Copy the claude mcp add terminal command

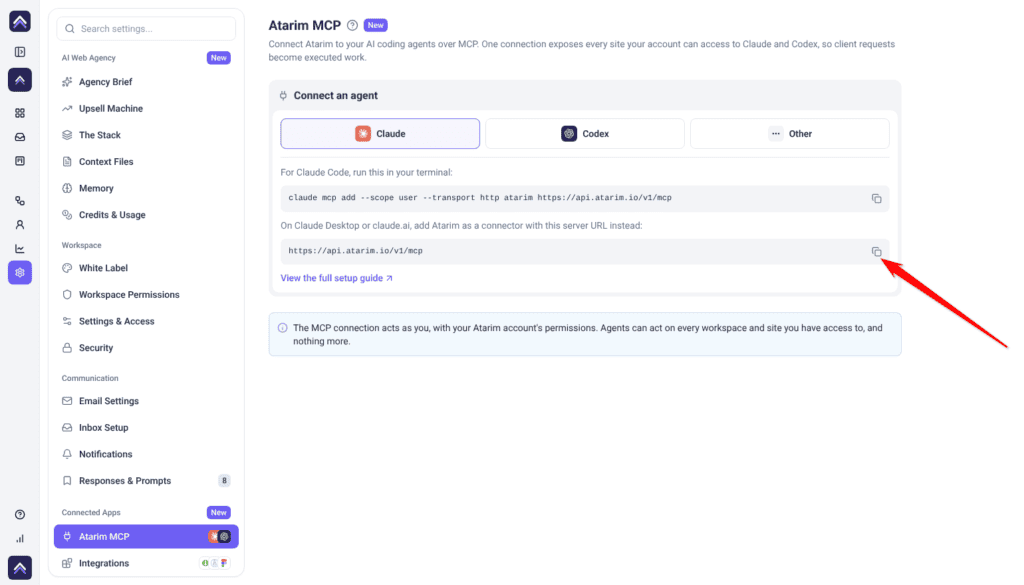pos(876,198)
